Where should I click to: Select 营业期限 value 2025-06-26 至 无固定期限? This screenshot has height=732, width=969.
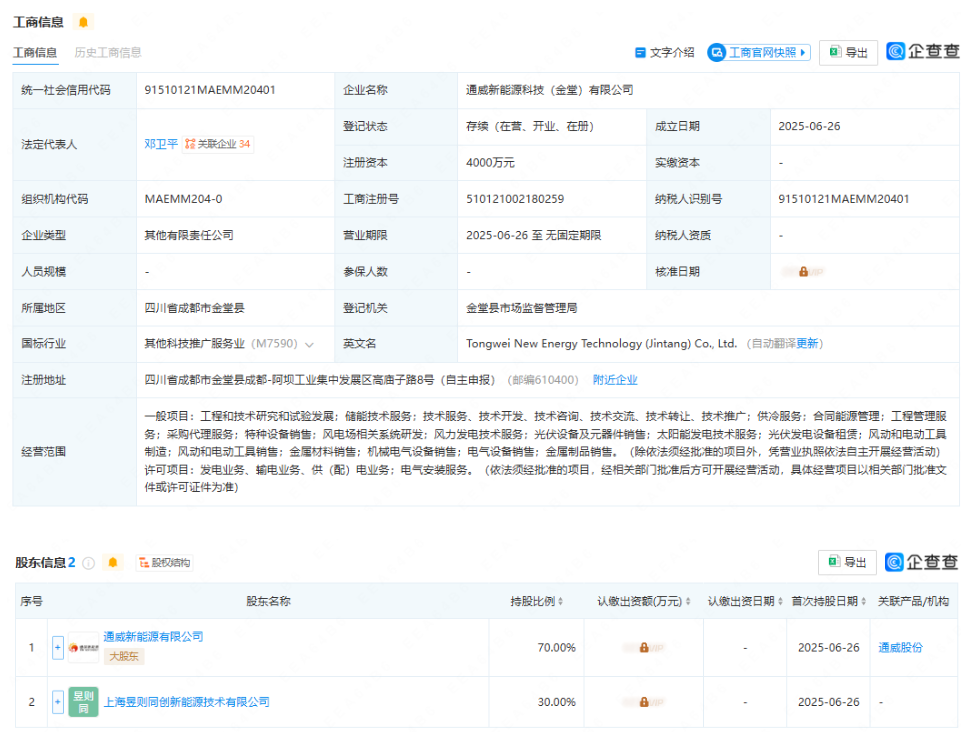[x=534, y=235]
